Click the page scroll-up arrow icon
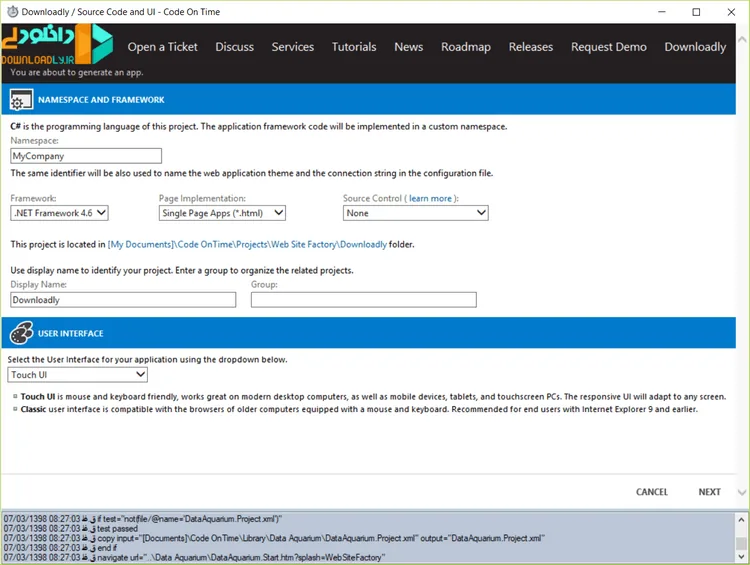The width and height of the screenshot is (750, 565). [742, 40]
